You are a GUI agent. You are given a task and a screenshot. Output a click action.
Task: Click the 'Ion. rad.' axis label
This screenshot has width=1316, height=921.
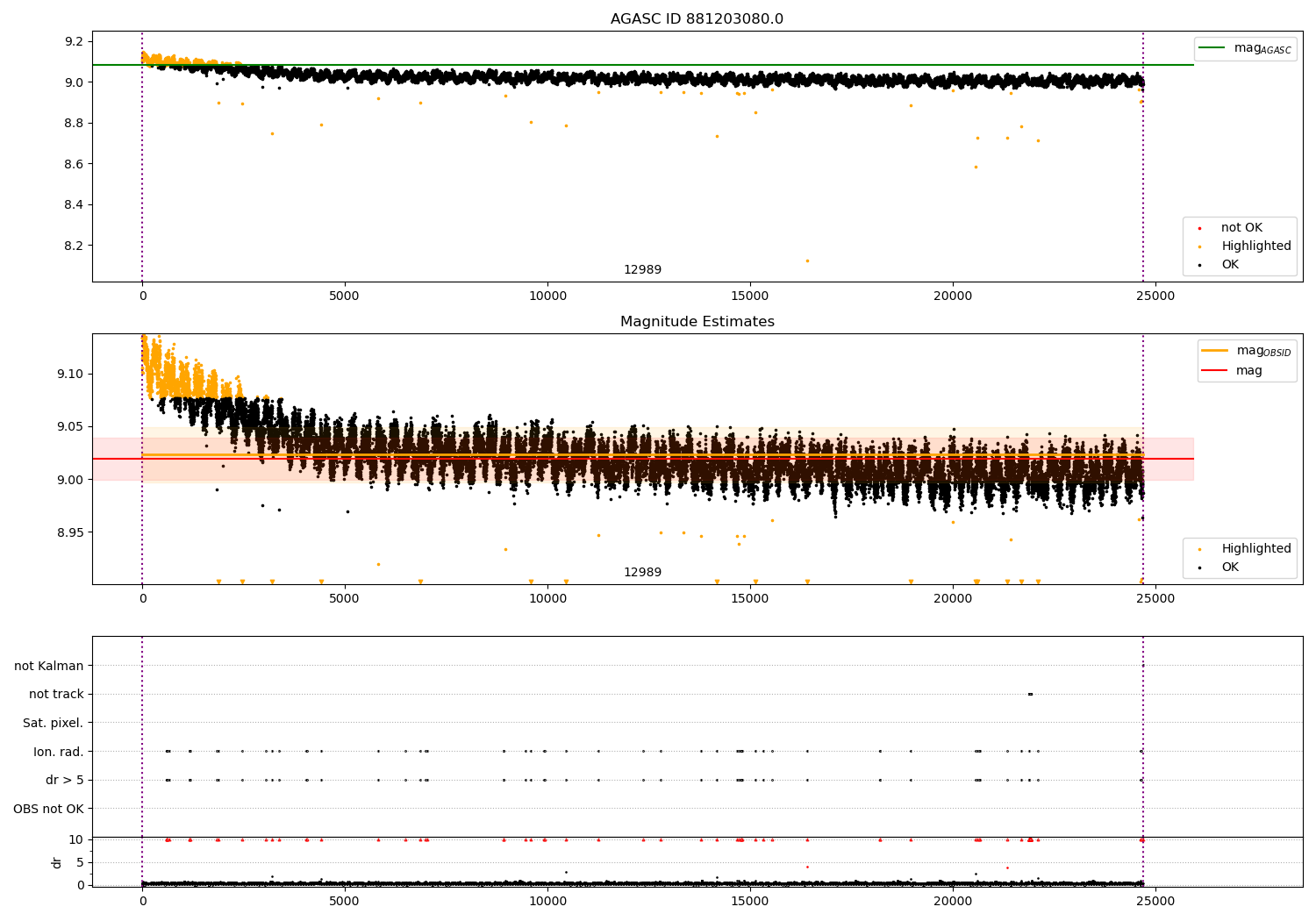click(59, 752)
